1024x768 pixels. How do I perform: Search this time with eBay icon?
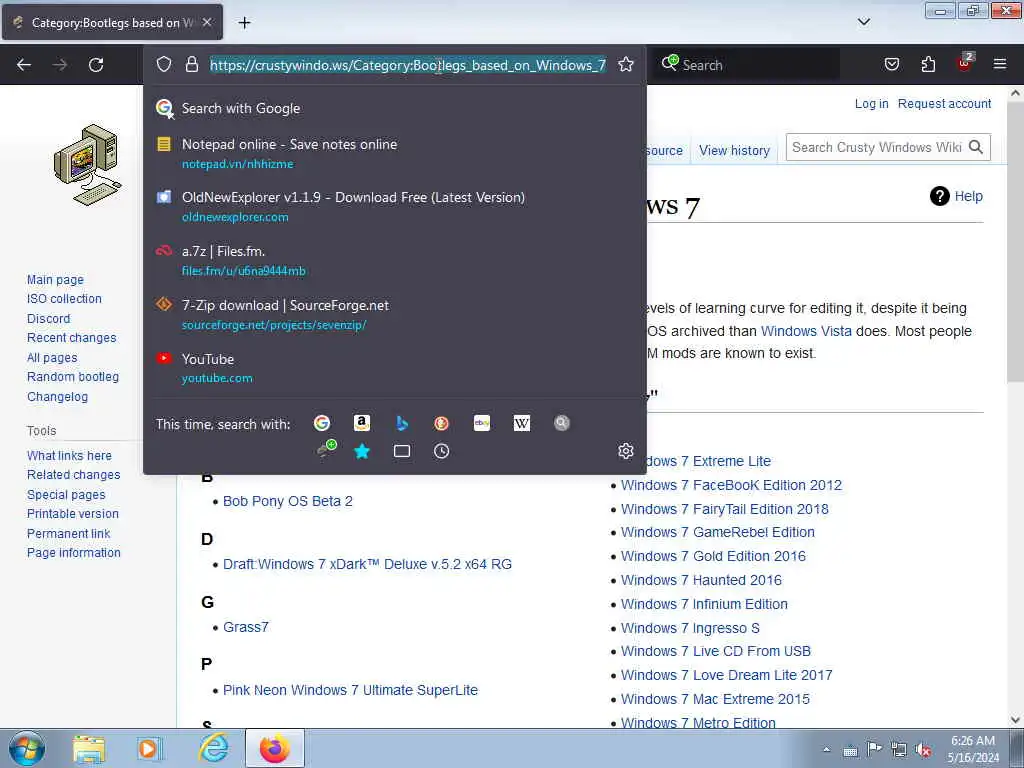click(x=482, y=423)
